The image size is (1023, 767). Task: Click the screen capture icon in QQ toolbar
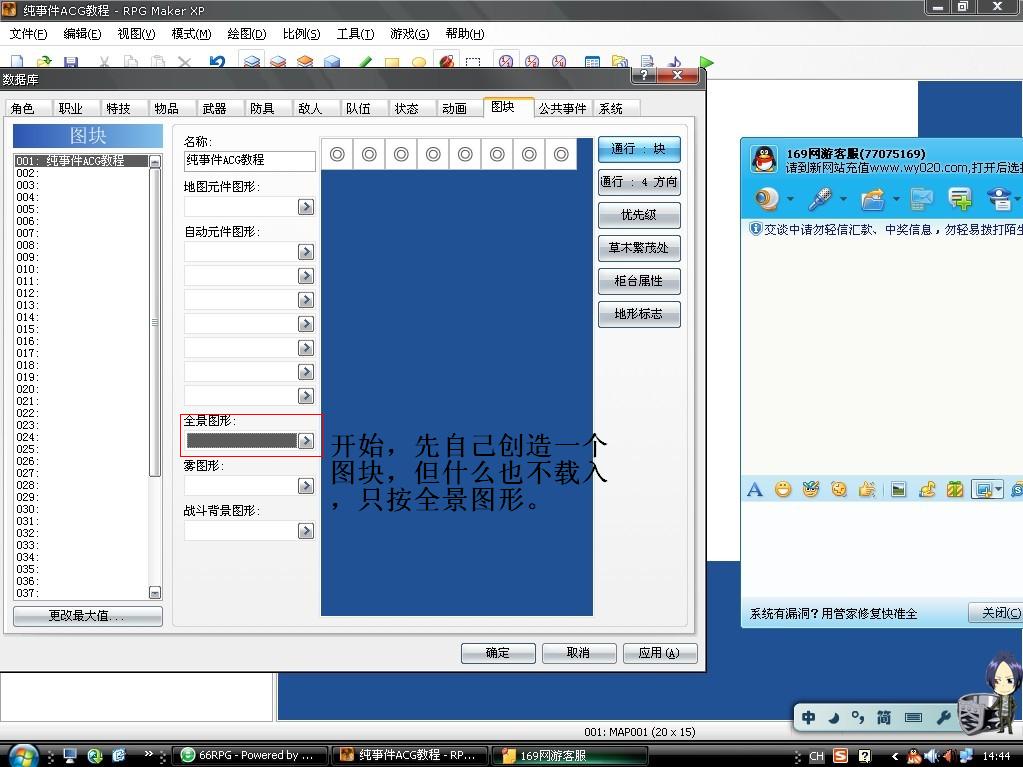tap(984, 489)
